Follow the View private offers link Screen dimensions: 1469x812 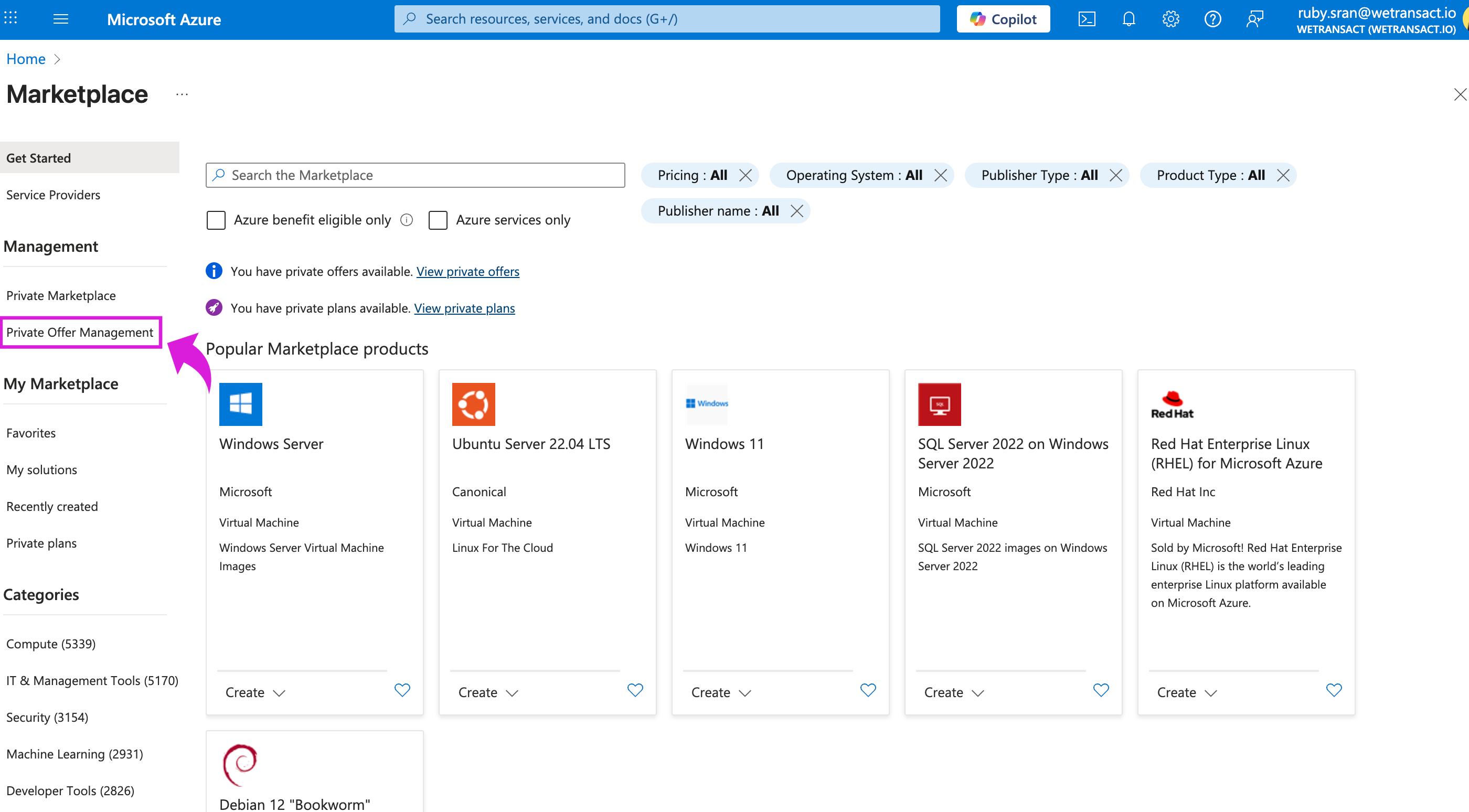pyautogui.click(x=467, y=271)
